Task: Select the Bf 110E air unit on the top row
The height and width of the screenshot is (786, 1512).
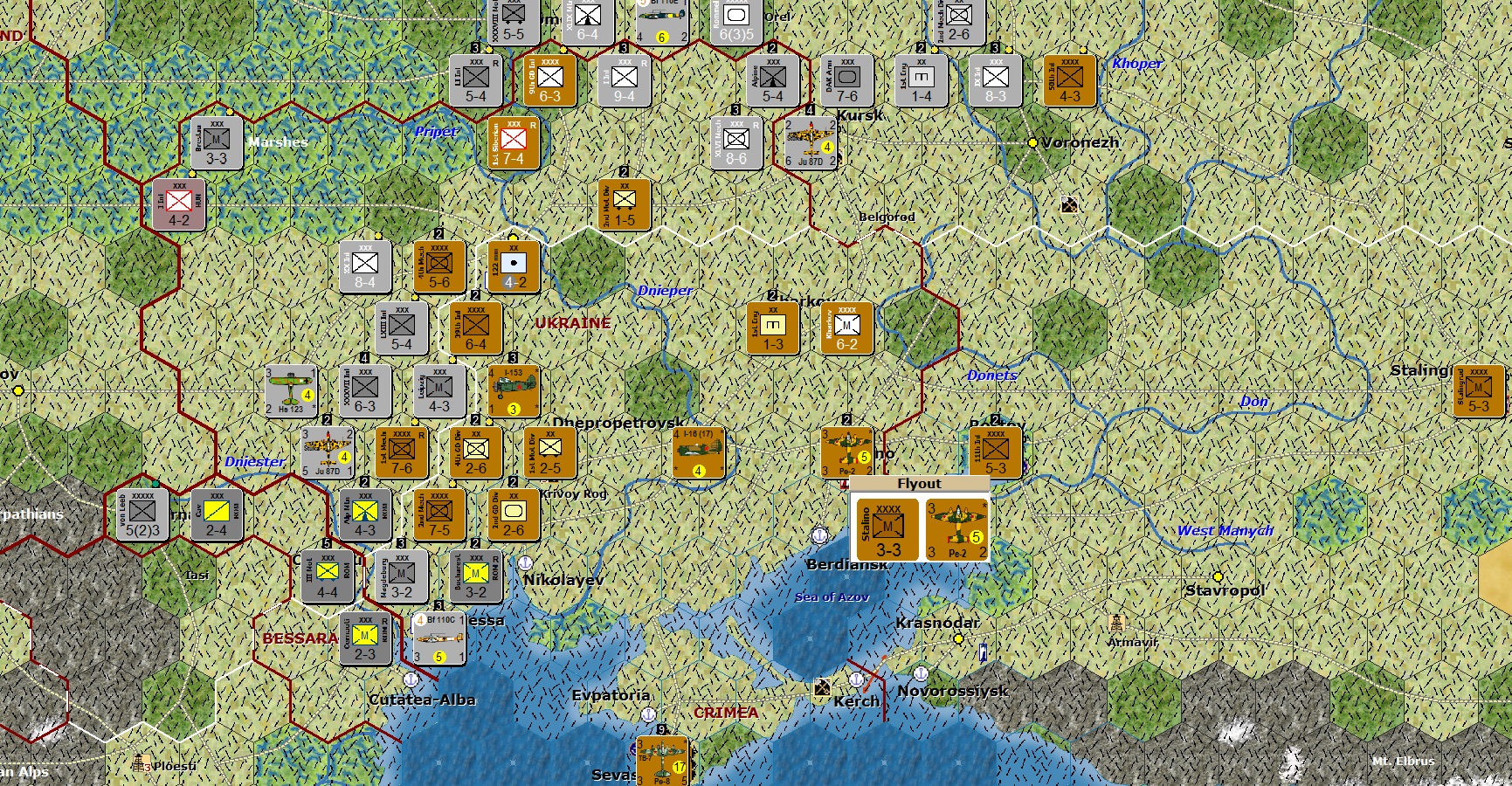Action: pos(662,19)
